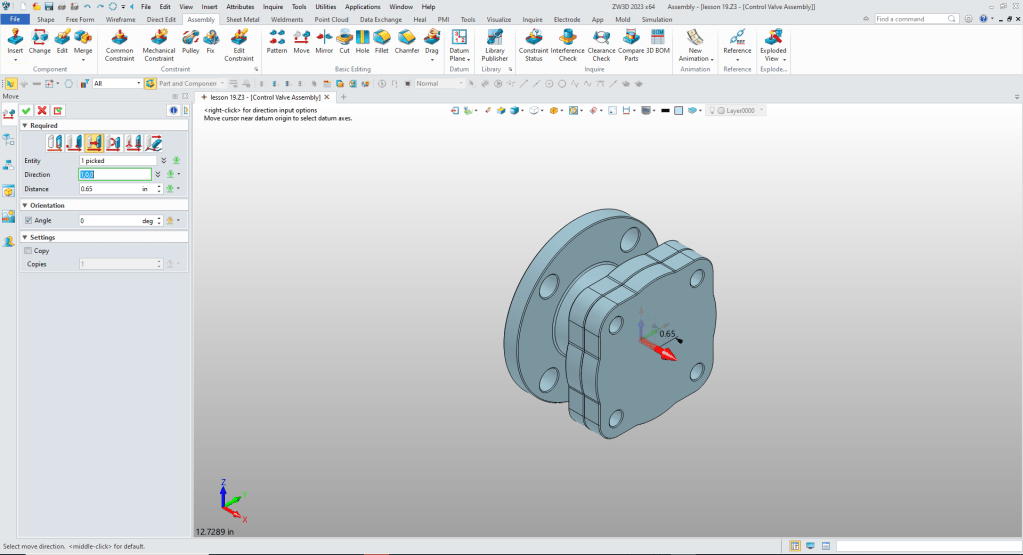This screenshot has height=555, width=1023.
Task: Click the green OK checkmark in Move panel
Action: [26, 110]
